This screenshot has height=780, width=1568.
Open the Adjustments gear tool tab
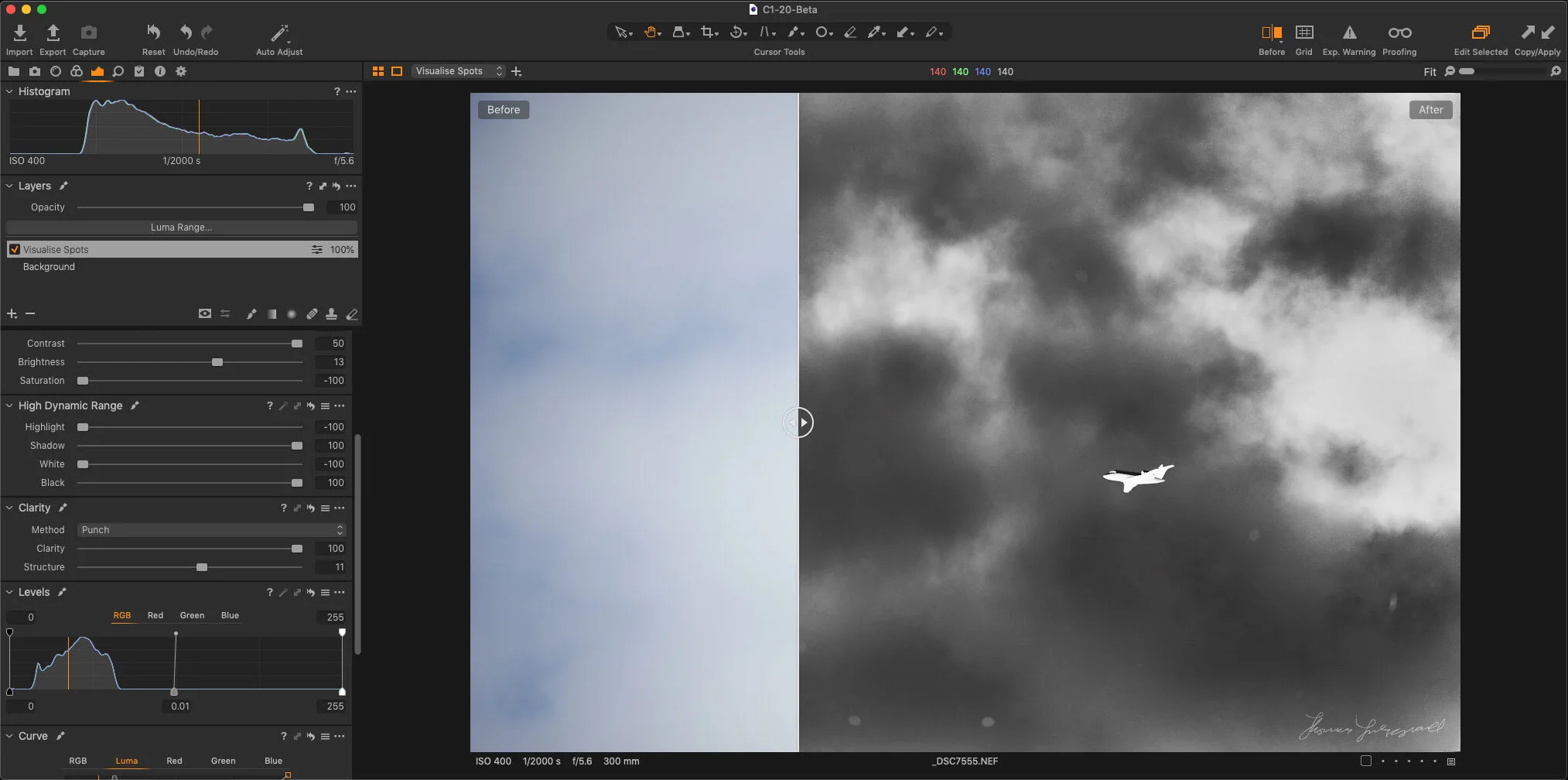pyautogui.click(x=180, y=70)
